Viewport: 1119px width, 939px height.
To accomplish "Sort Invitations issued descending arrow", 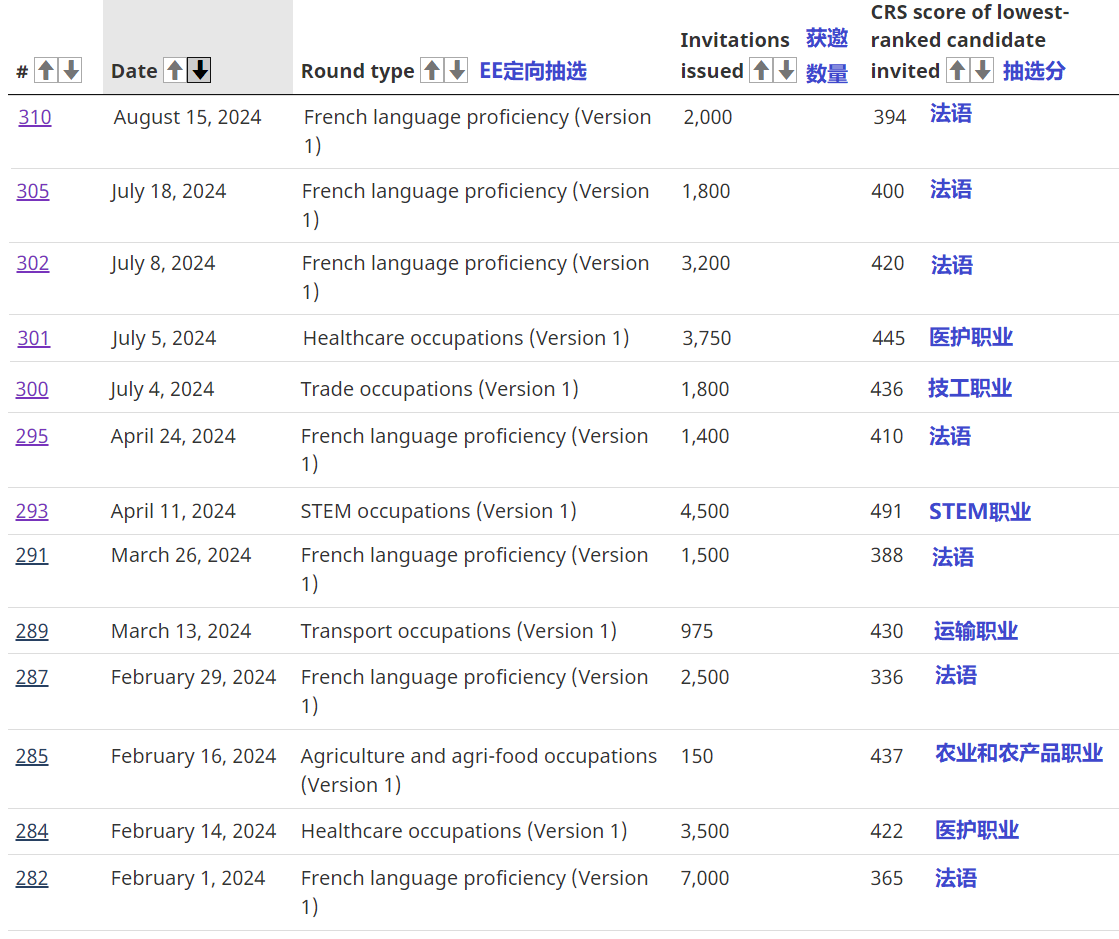I will (x=786, y=70).
